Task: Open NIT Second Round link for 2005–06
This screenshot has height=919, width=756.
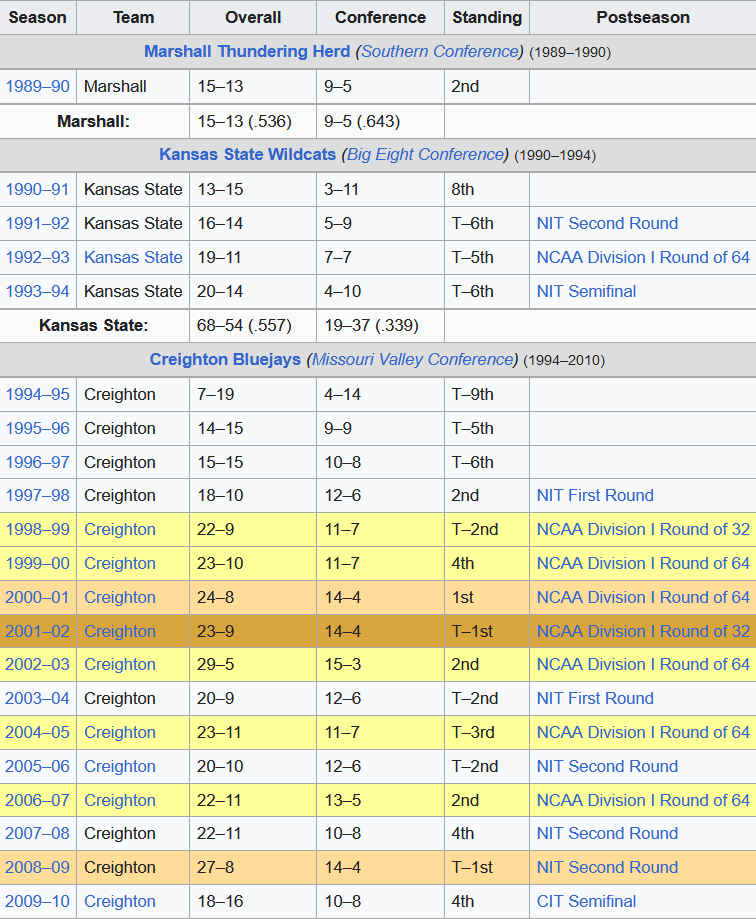Action: pyautogui.click(x=607, y=767)
